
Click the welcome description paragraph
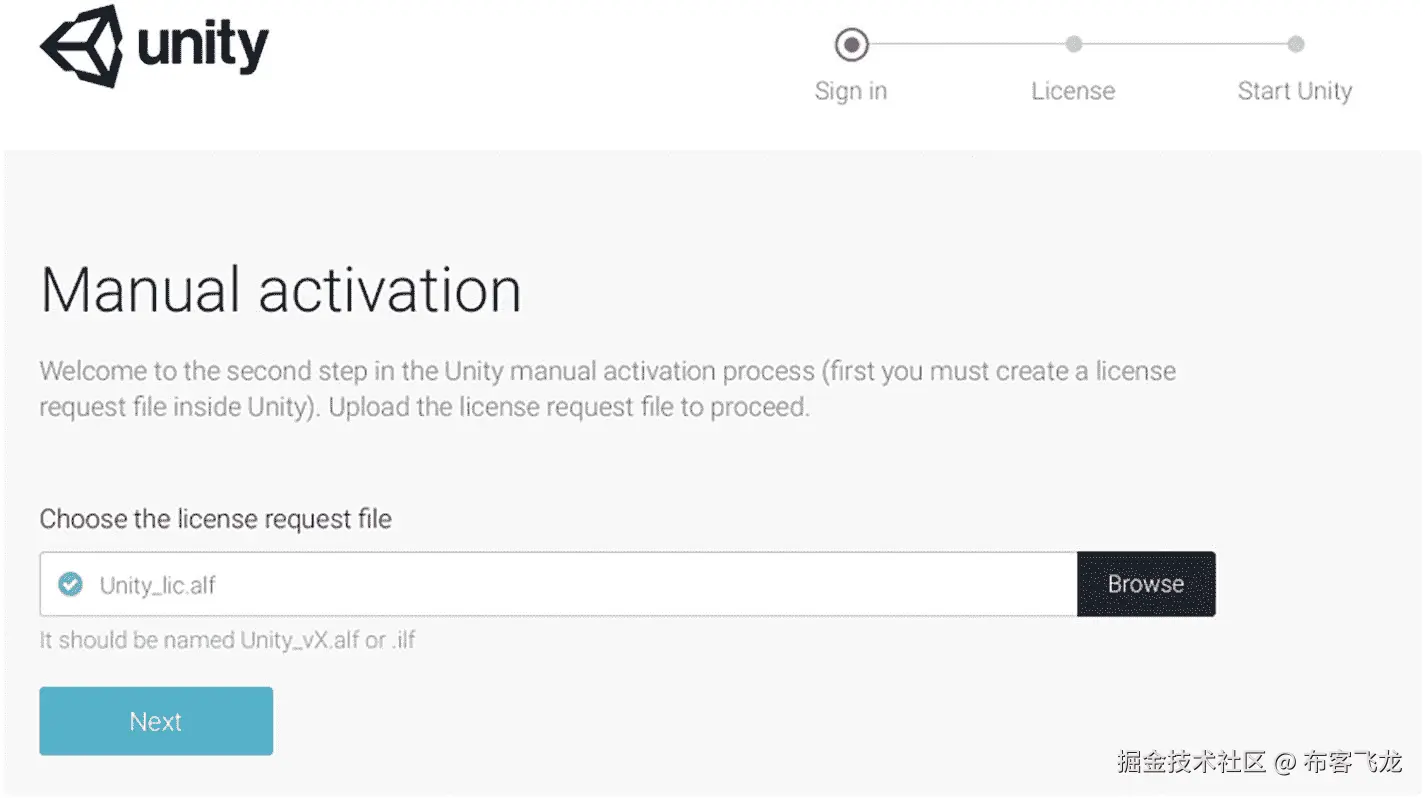coord(600,390)
